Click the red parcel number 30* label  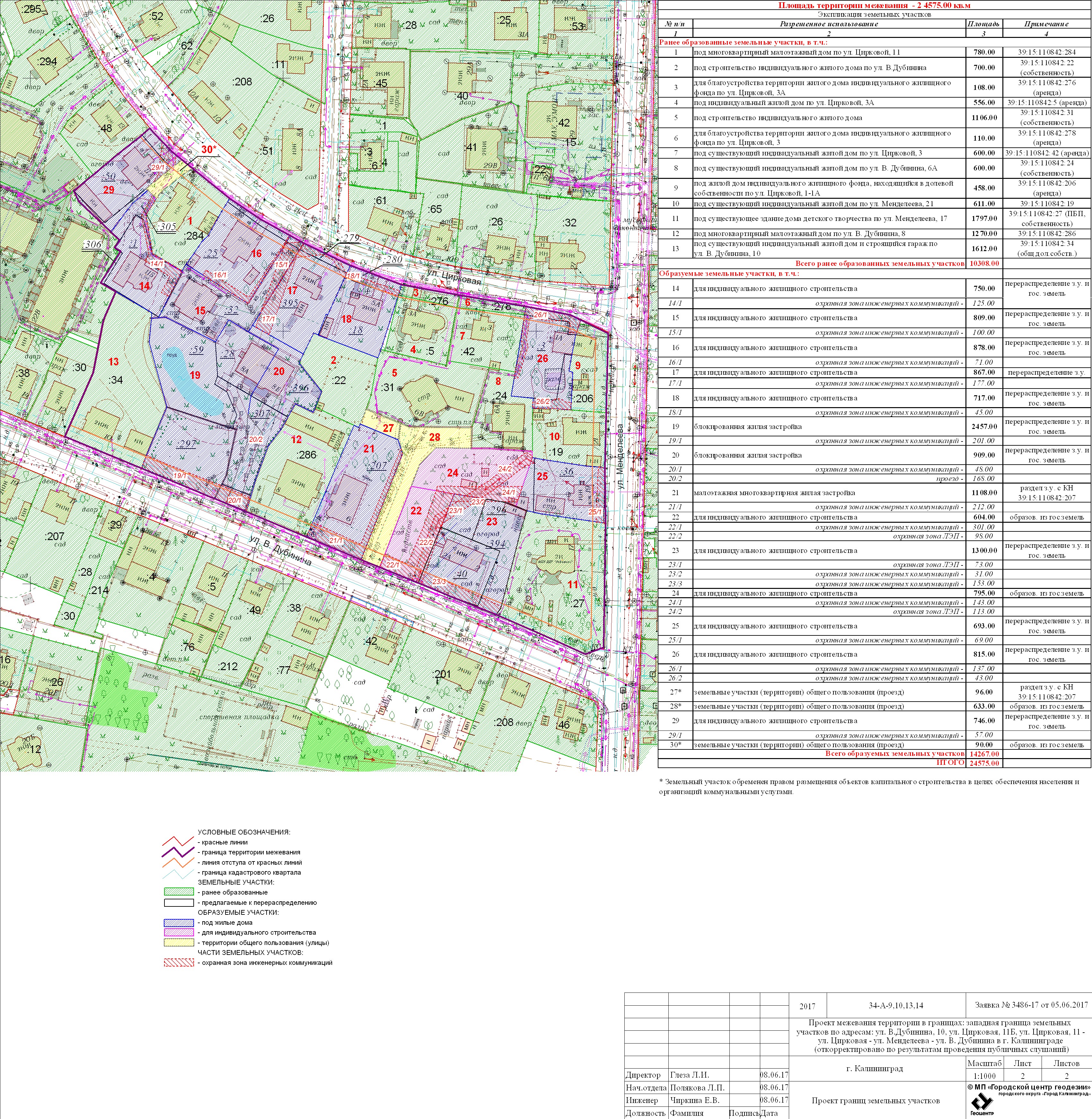click(209, 150)
